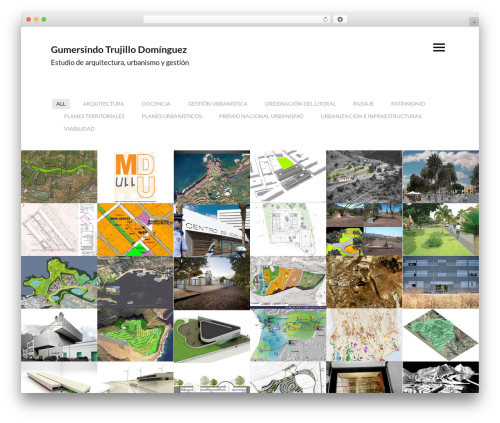500x423 pixels.
Task: Filter projects by PATRIMONIO
Action: pos(408,104)
